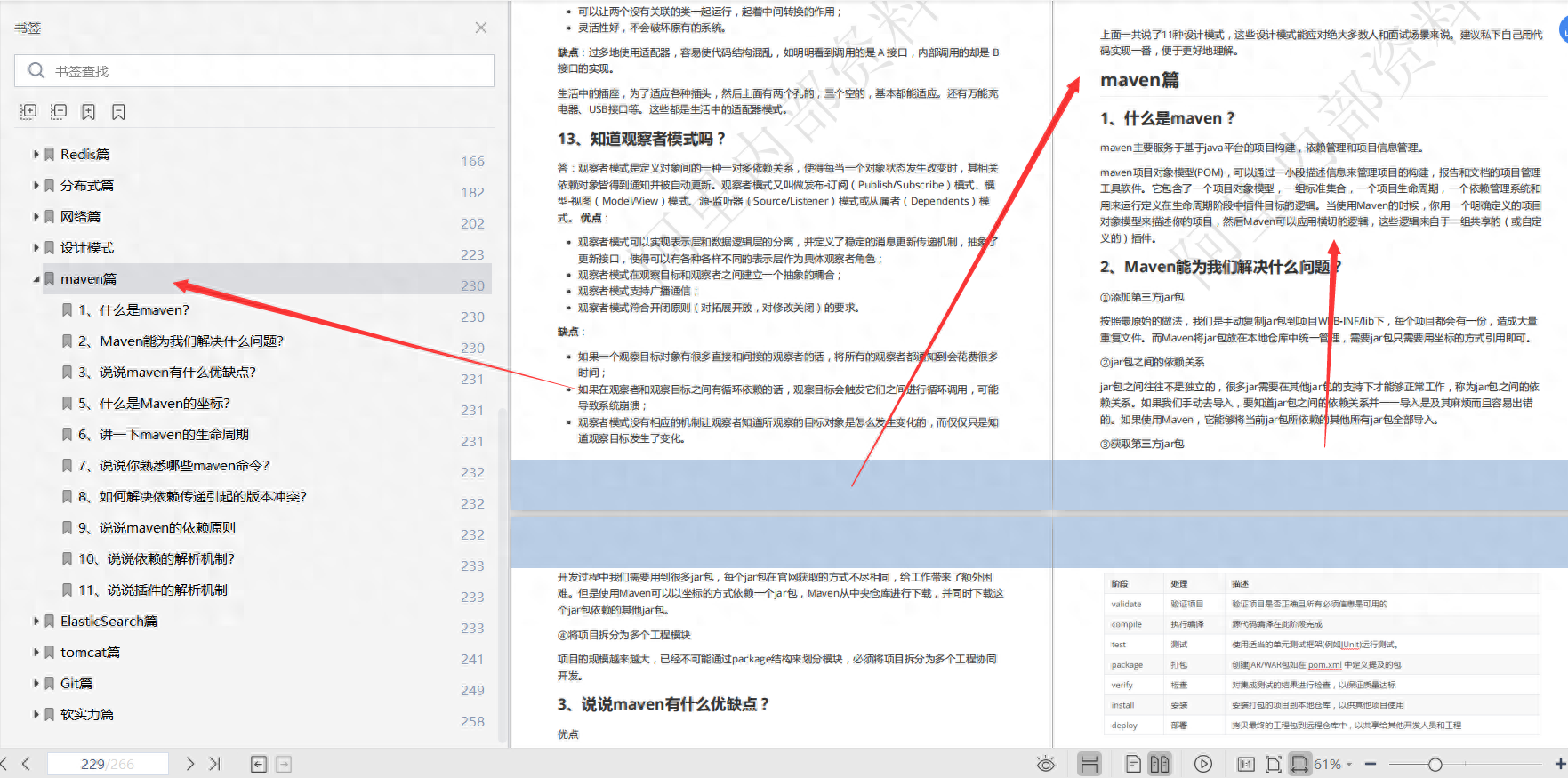Screen dimensions: 1568x778
Task: Expand the Git篇 bookmark
Action: [x=36, y=683]
